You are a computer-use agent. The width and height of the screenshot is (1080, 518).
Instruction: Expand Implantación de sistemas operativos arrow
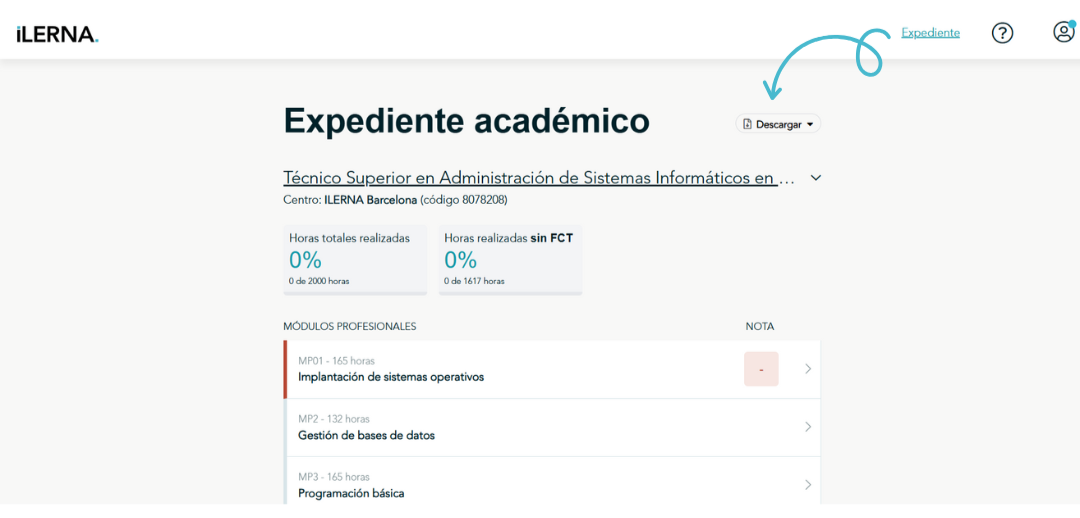coord(808,369)
